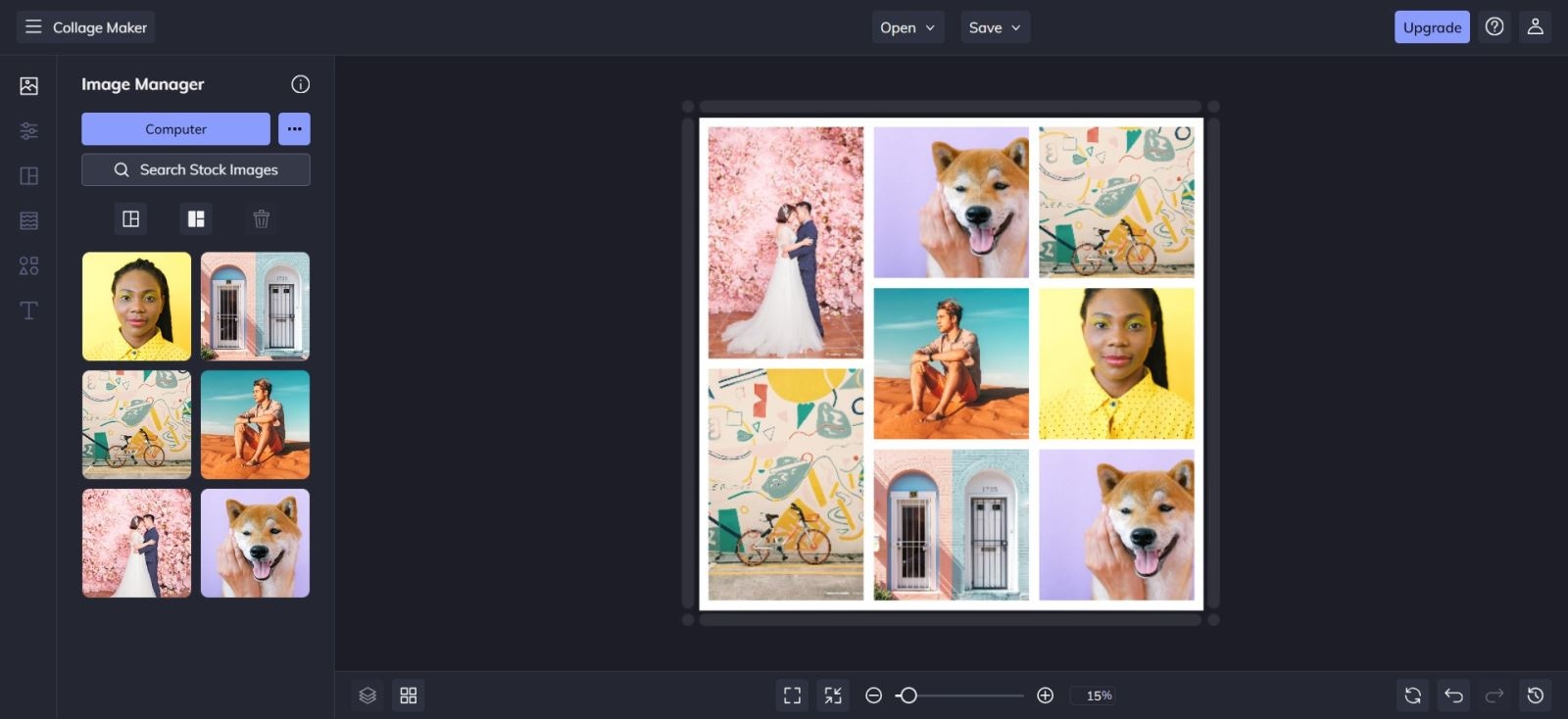
Task: Open the Image Manager sidebar tab
Action: point(29,86)
